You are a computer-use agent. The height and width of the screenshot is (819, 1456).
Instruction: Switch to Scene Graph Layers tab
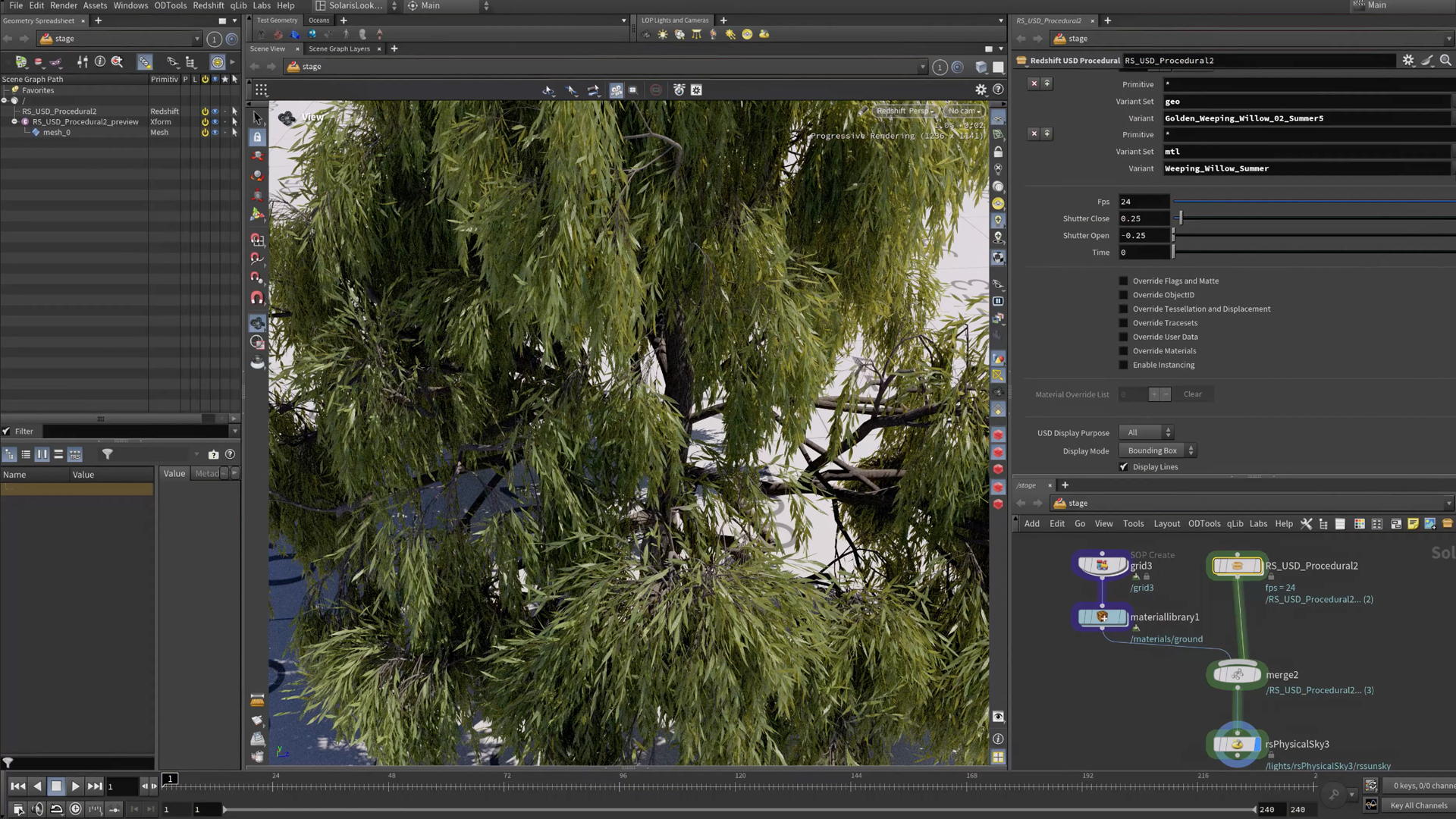(339, 49)
